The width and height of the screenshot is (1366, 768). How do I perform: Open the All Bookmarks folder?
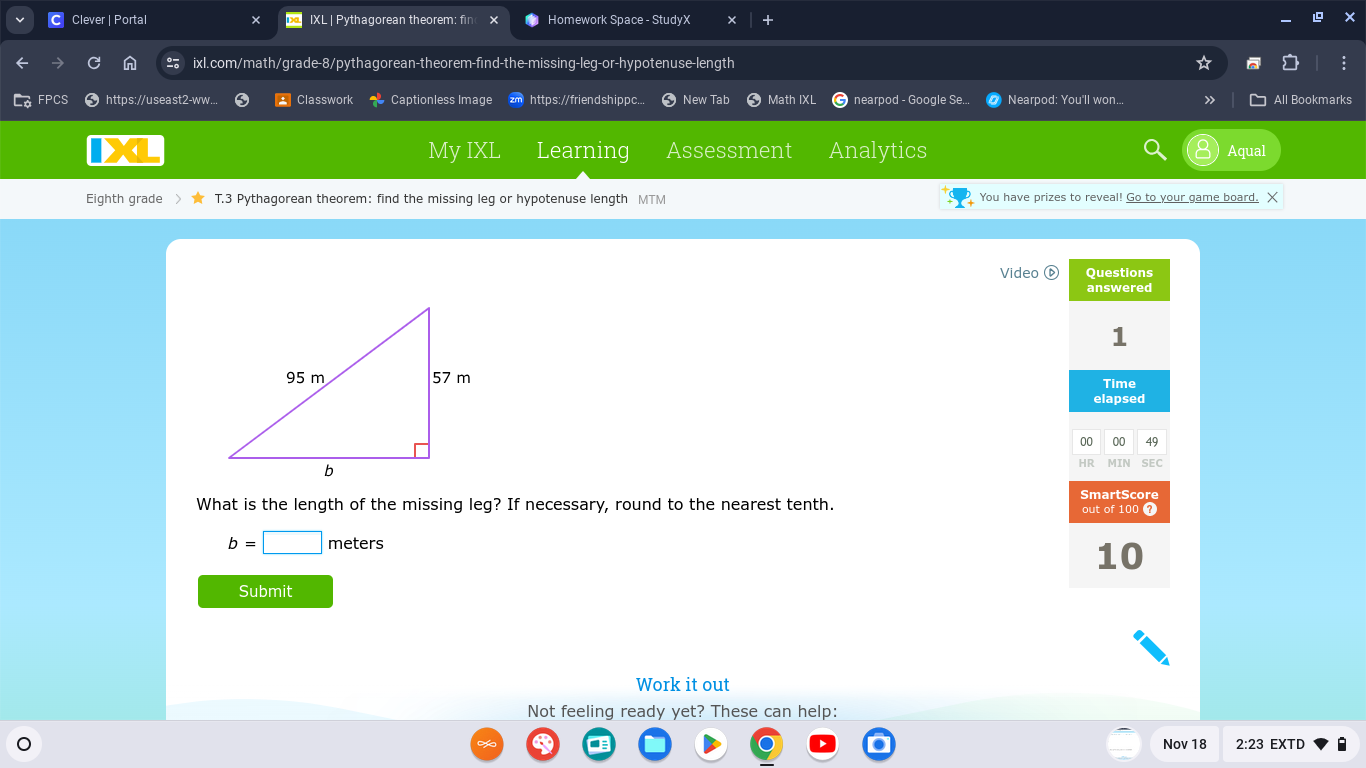[x=1301, y=100]
